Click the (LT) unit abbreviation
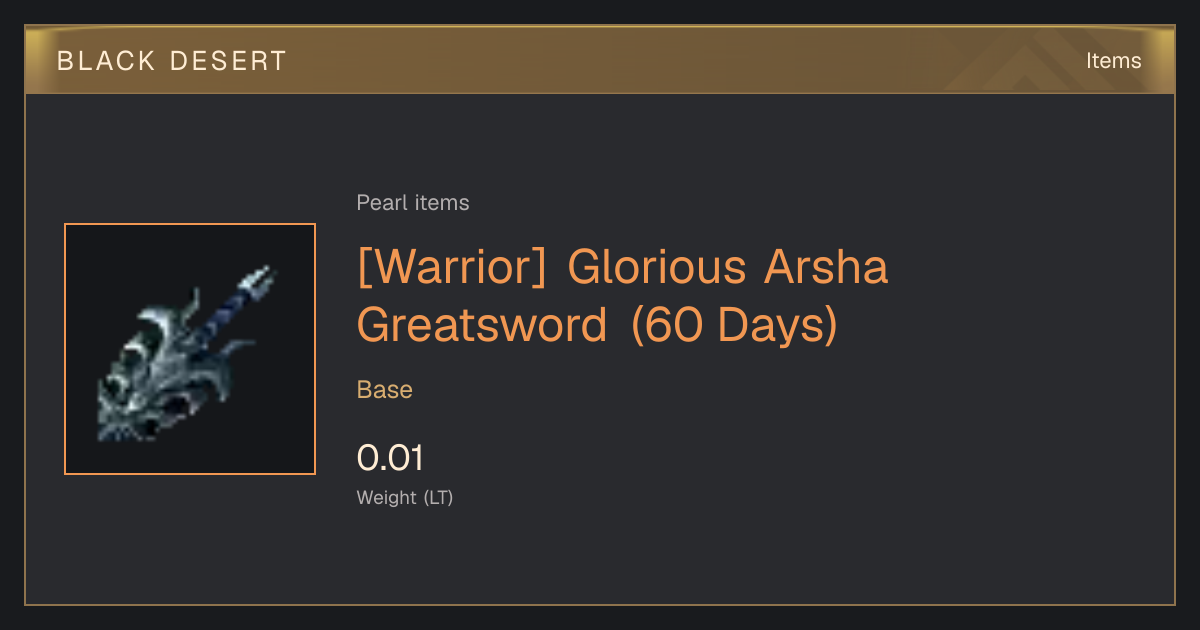Viewport: 1200px width, 630px height. pos(438,497)
